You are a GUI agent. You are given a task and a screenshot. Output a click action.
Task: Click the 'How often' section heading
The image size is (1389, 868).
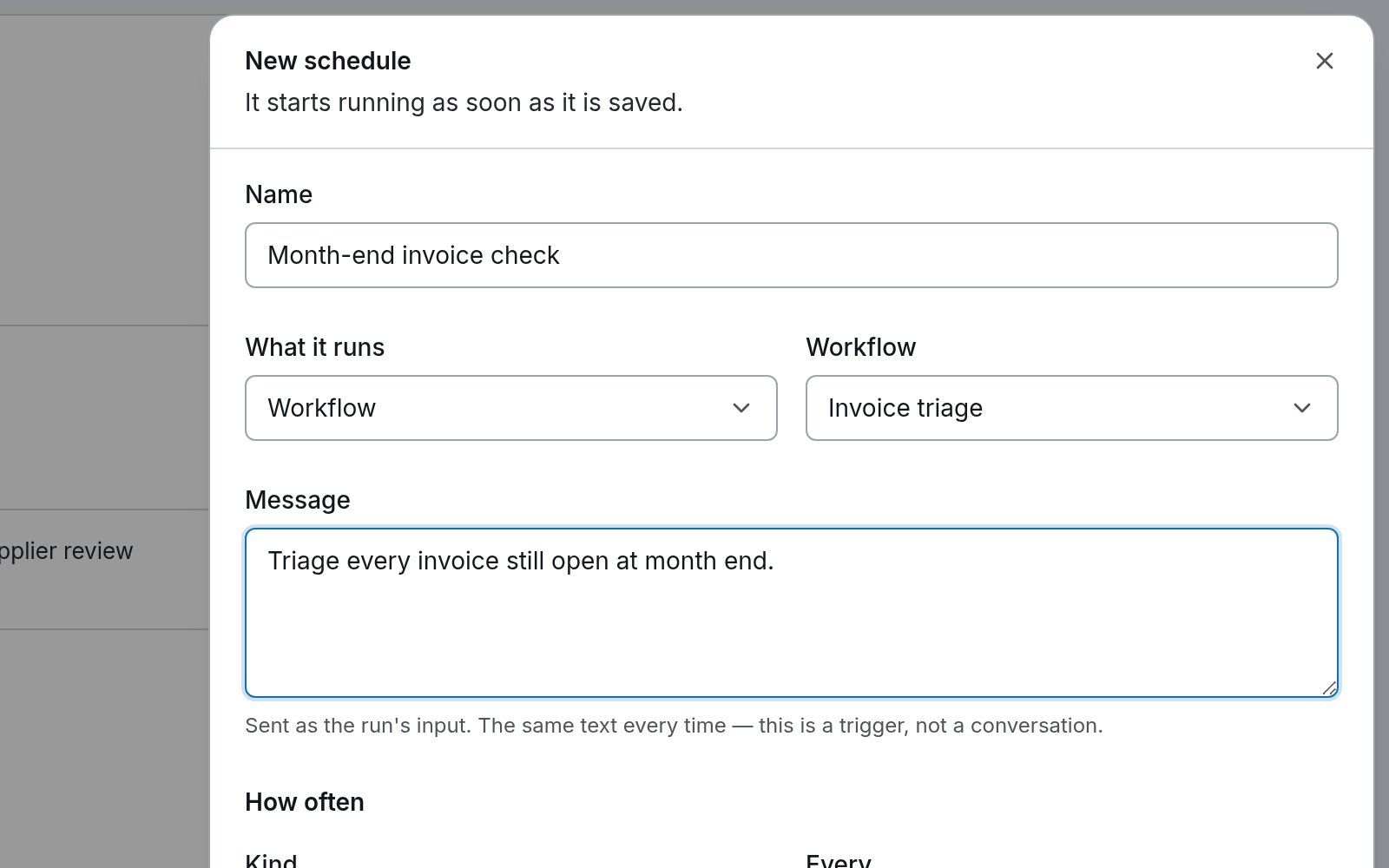click(305, 802)
